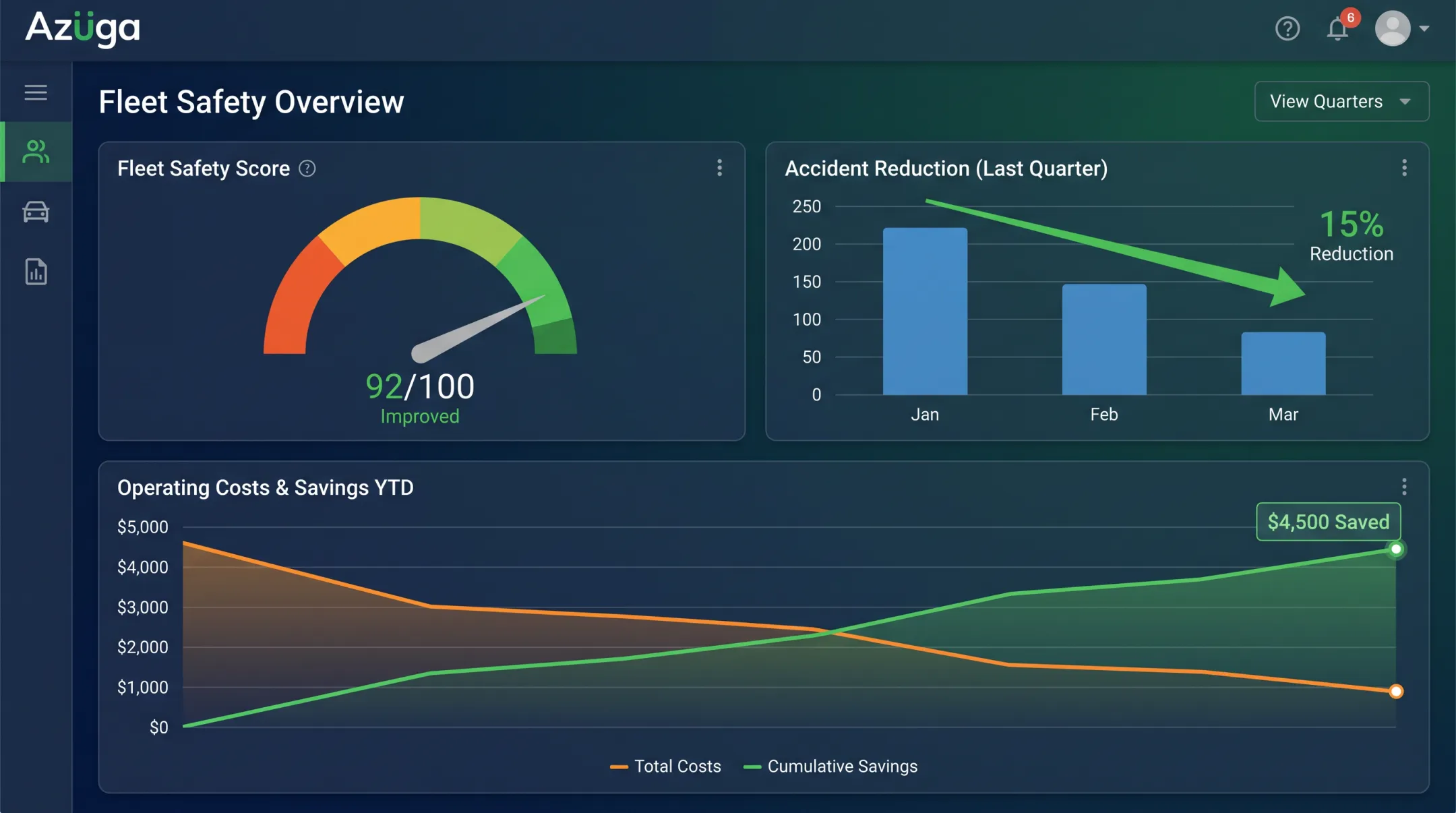Click the green savings endpoint marker
The width and height of the screenshot is (1456, 813).
(1396, 549)
